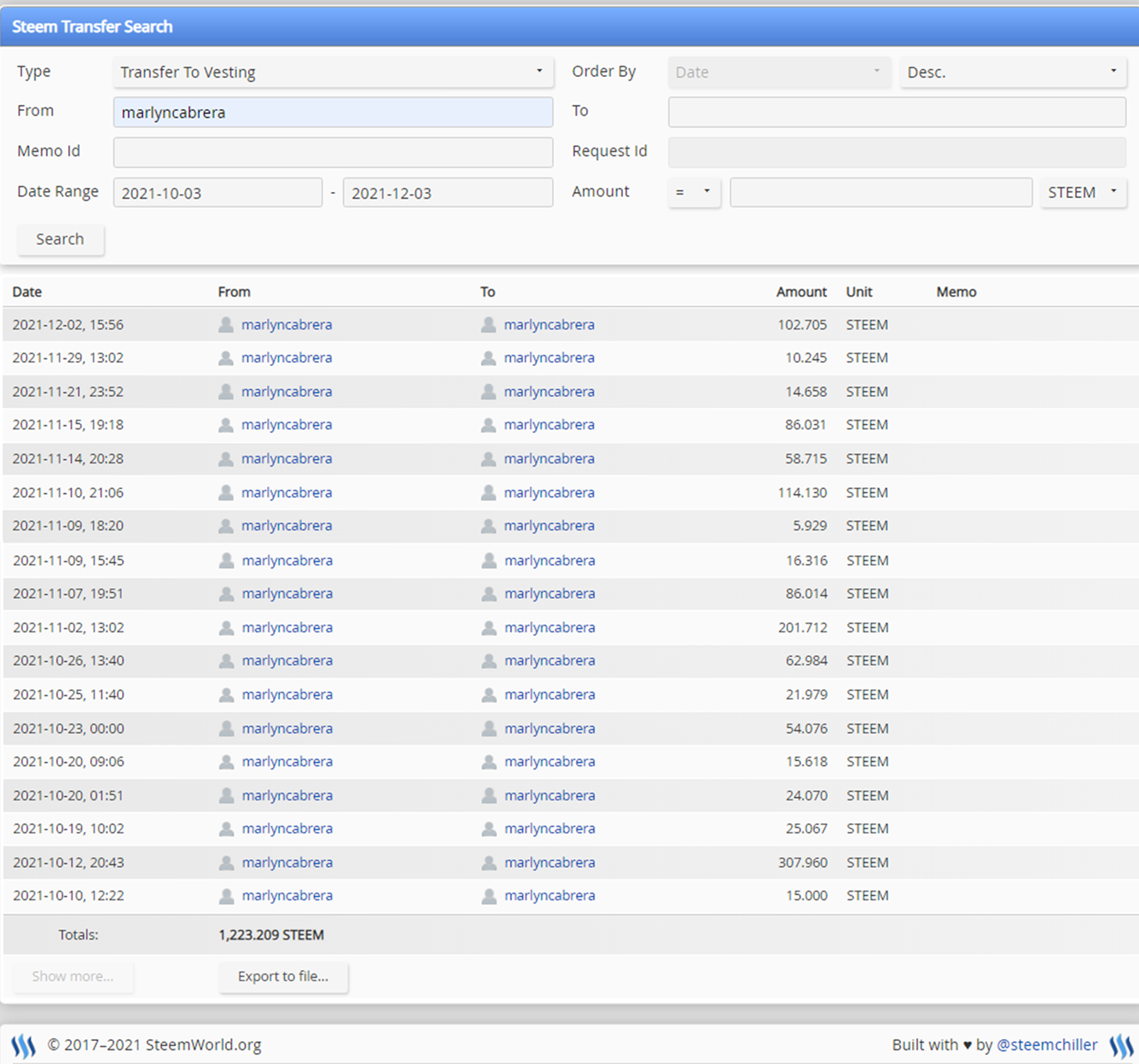Viewport: 1139px width, 1064px height.
Task: Click the Amount column header
Action: click(801, 292)
